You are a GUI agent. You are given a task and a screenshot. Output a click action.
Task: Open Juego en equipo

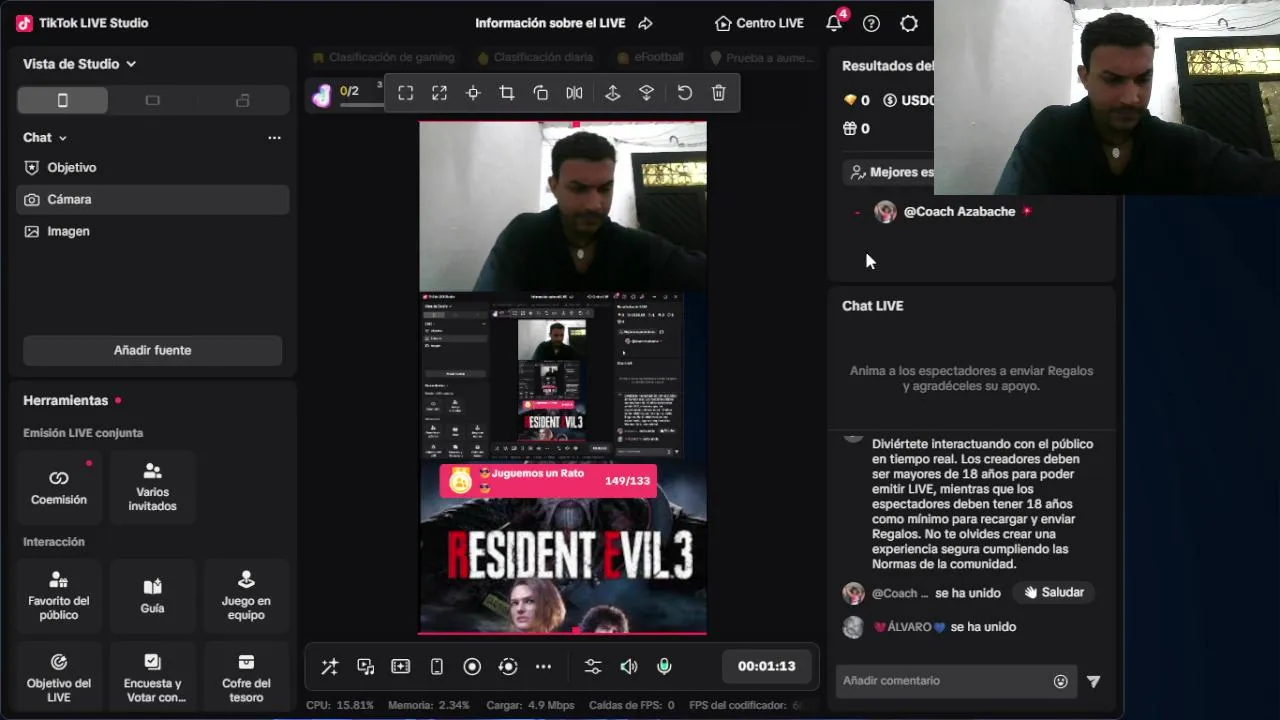246,596
